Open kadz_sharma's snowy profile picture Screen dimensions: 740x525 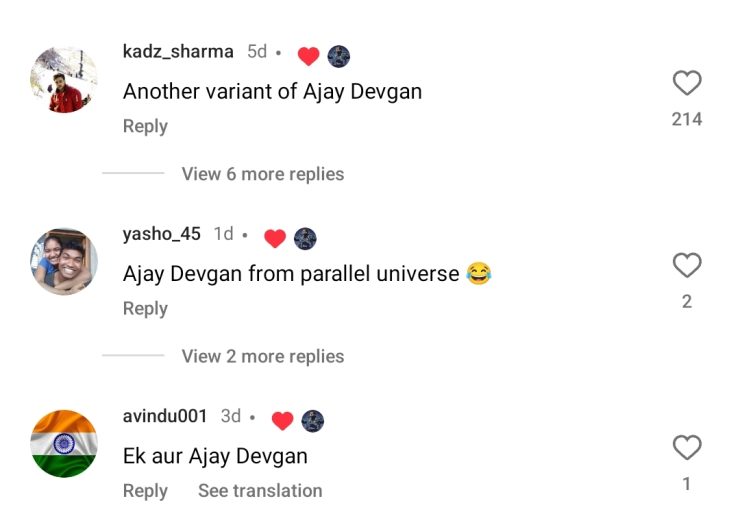[64, 80]
